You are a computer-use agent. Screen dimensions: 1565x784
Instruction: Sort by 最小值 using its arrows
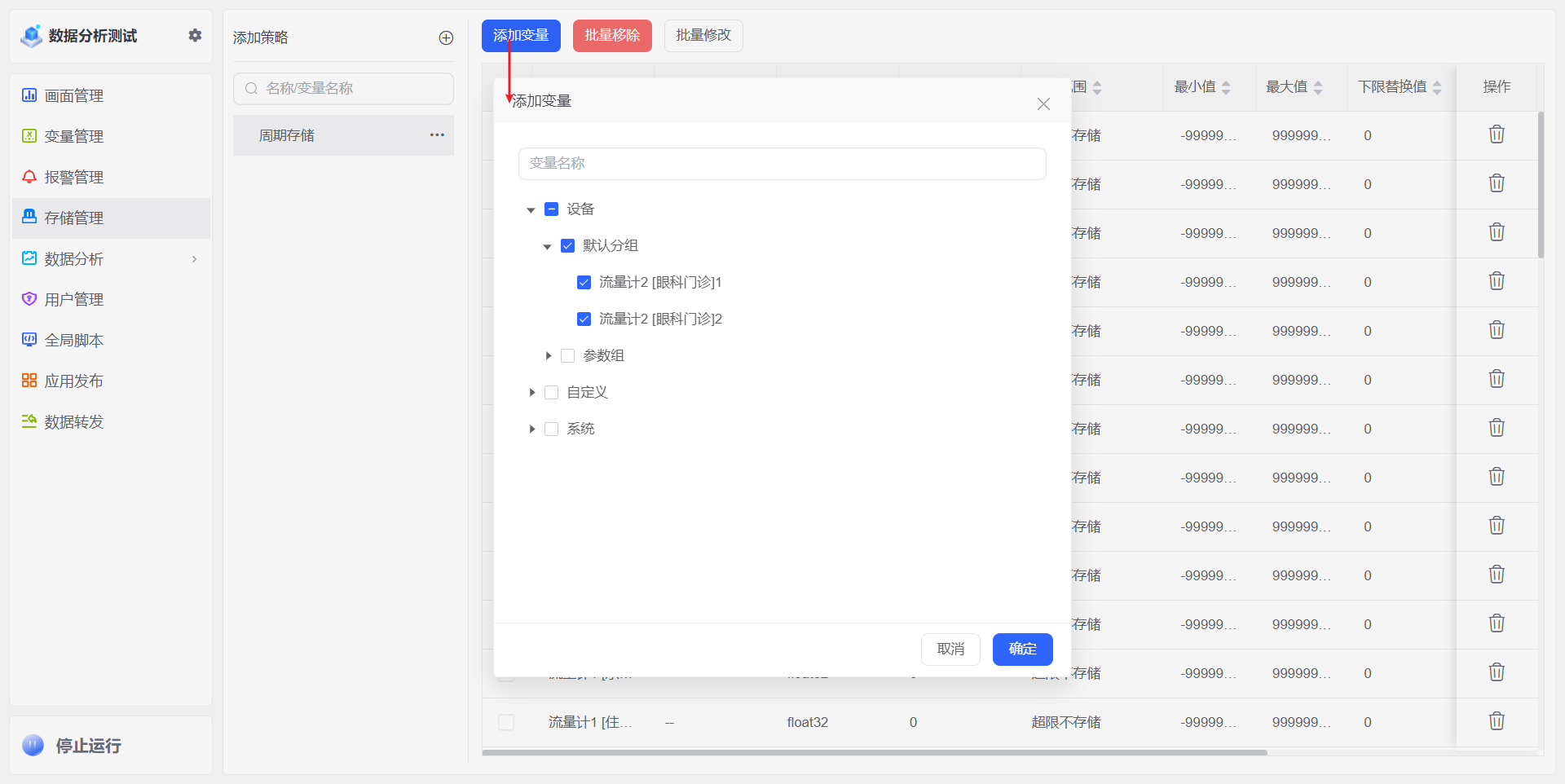[x=1228, y=87]
